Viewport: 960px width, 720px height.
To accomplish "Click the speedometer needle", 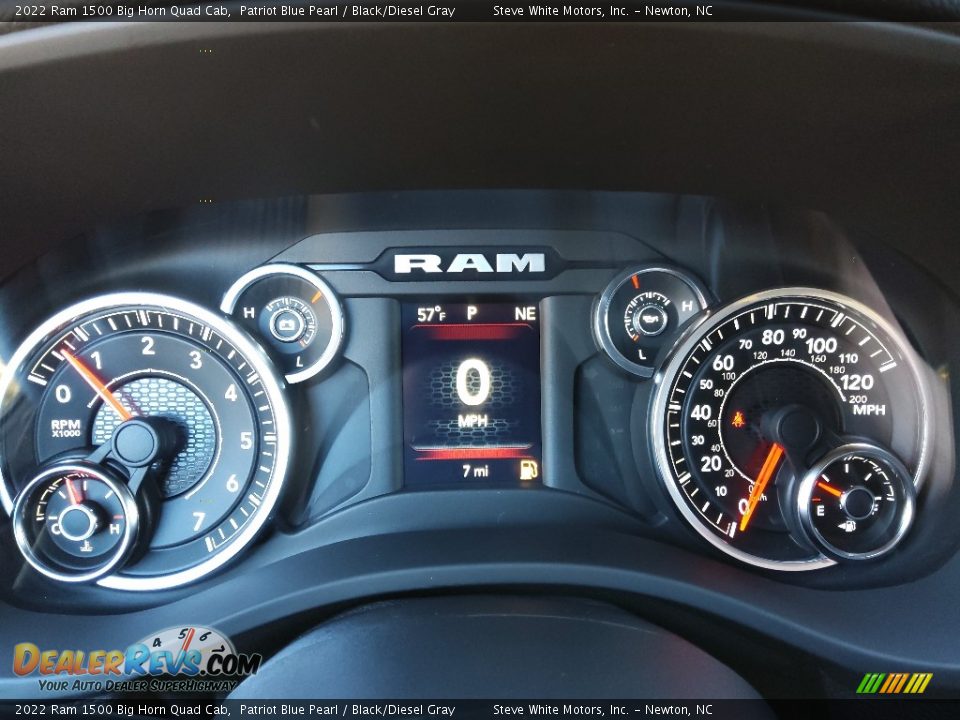I will [x=761, y=487].
